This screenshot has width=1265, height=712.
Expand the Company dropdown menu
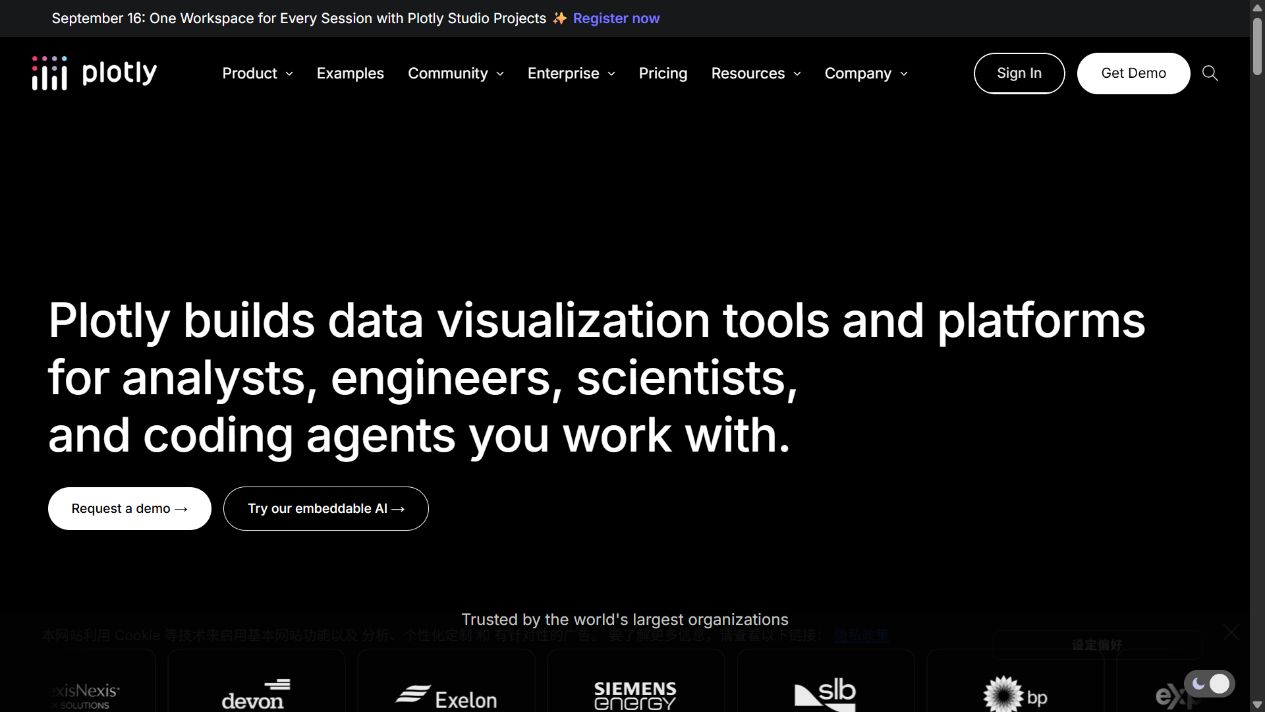(x=866, y=73)
